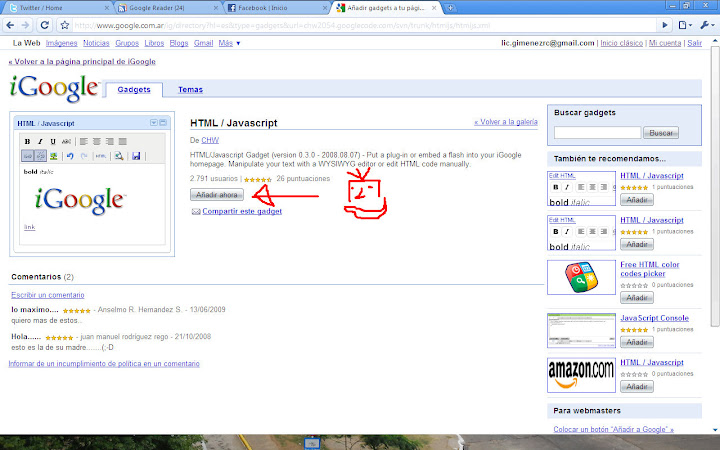Focus the Buscar gadgets search field
Viewport: 720px width, 450px height.
coord(597,133)
